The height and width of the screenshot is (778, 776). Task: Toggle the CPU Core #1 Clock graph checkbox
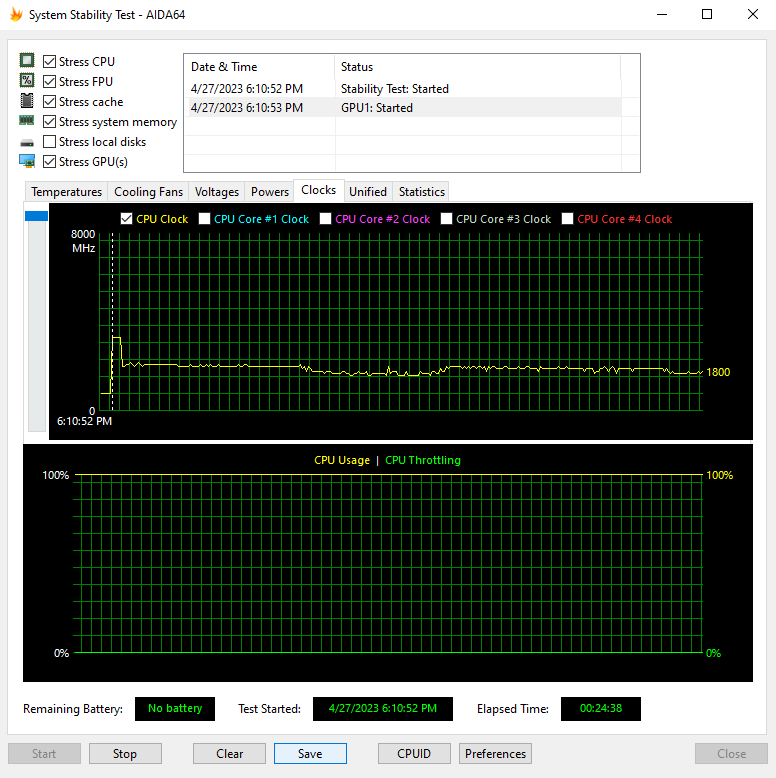[x=204, y=219]
